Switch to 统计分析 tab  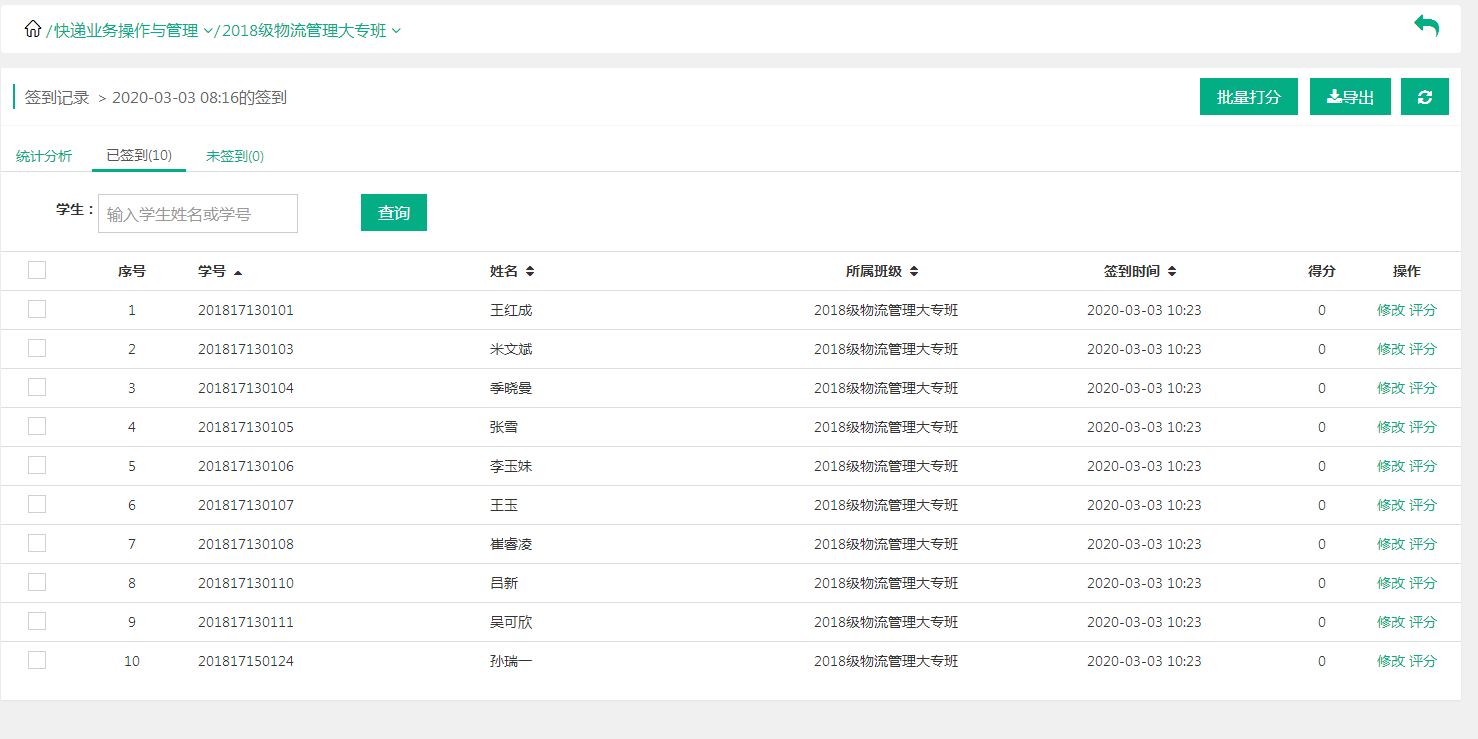click(44, 156)
